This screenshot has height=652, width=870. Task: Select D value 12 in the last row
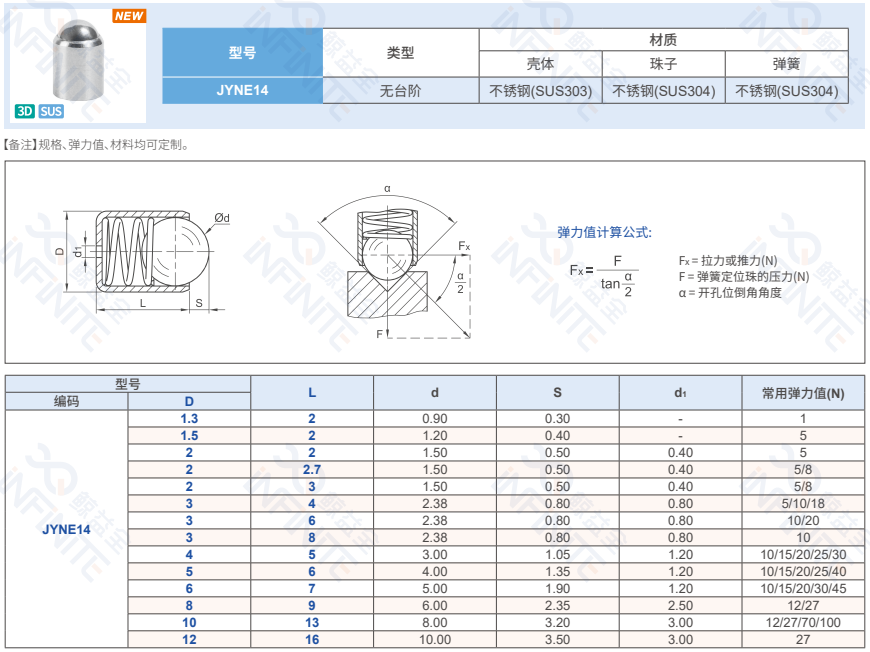(x=189, y=640)
